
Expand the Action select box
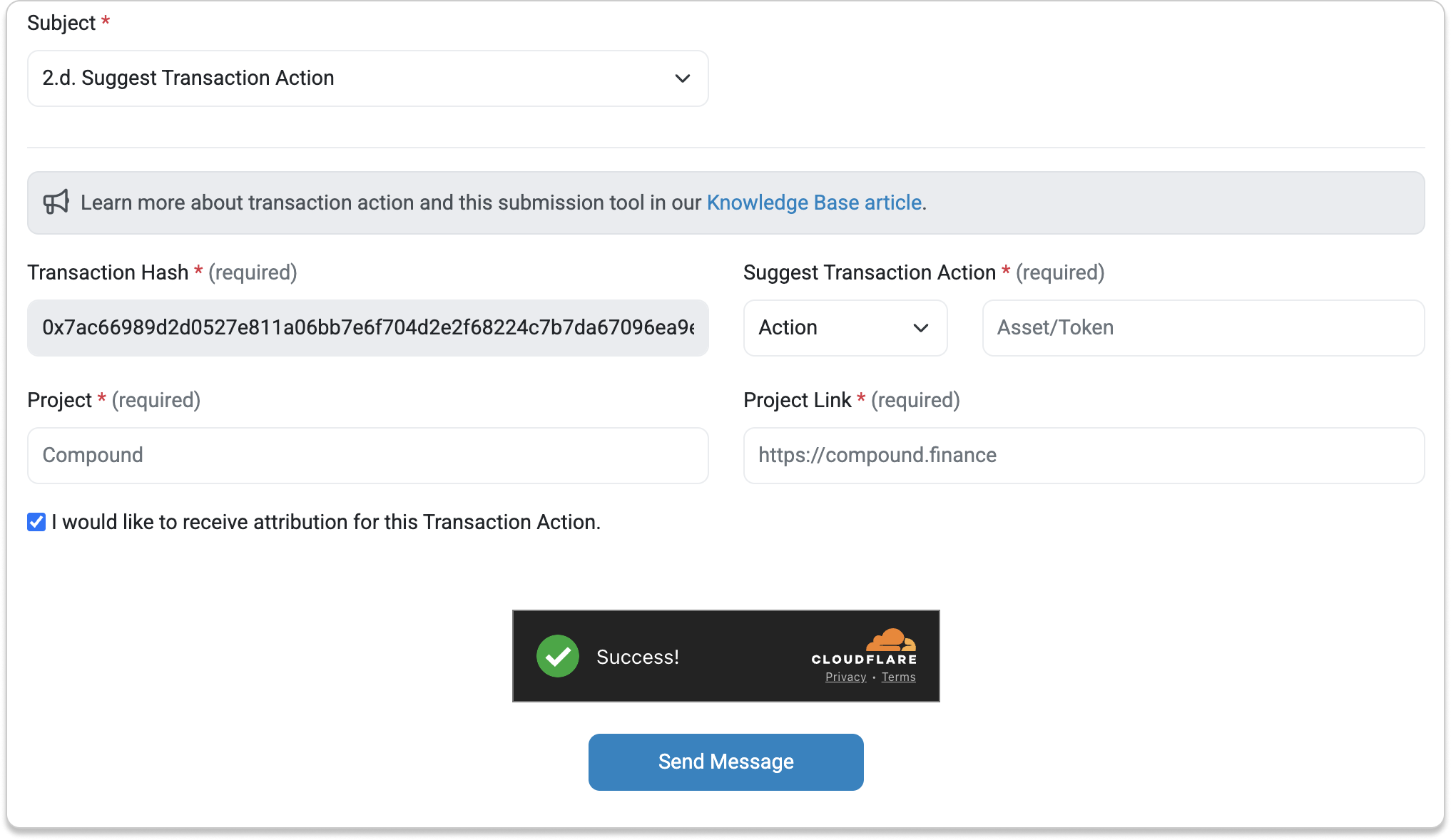[845, 328]
